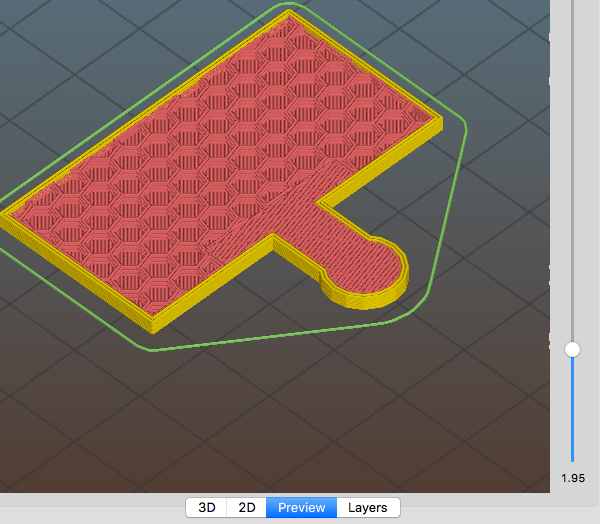
Task: Click the yellow perimeter wall at the front corner
Action: click(x=153, y=323)
